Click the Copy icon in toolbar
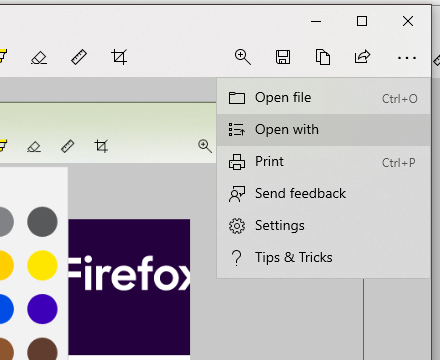Image resolution: width=440 pixels, height=360 pixels. (x=323, y=57)
